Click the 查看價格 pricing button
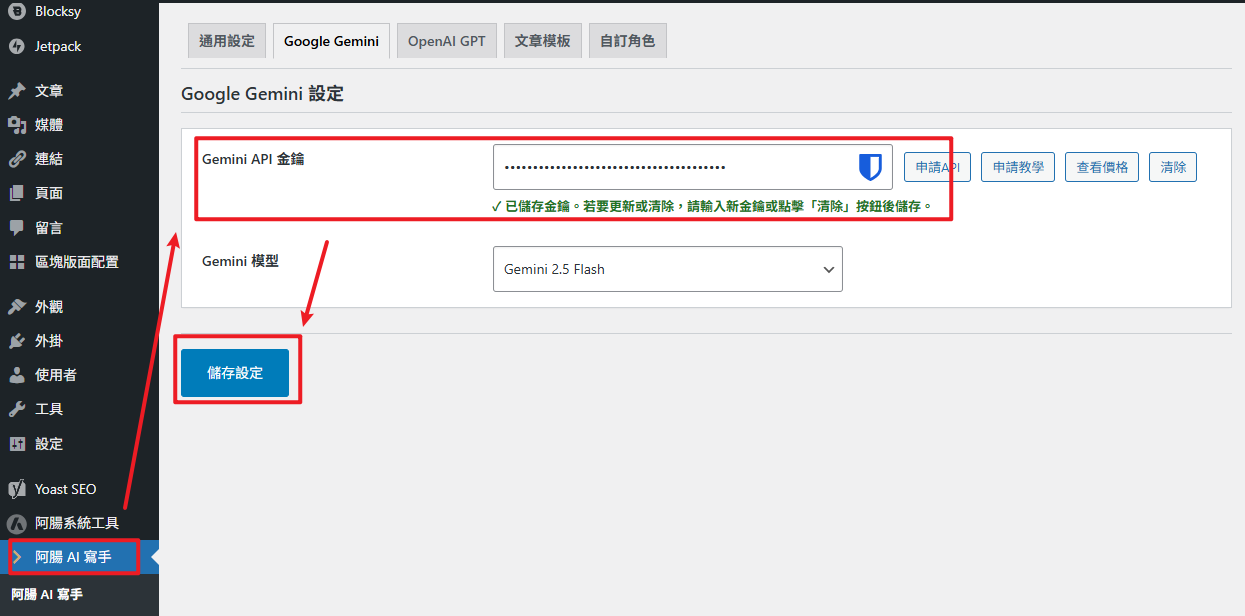1245x616 pixels. pyautogui.click(x=1102, y=167)
